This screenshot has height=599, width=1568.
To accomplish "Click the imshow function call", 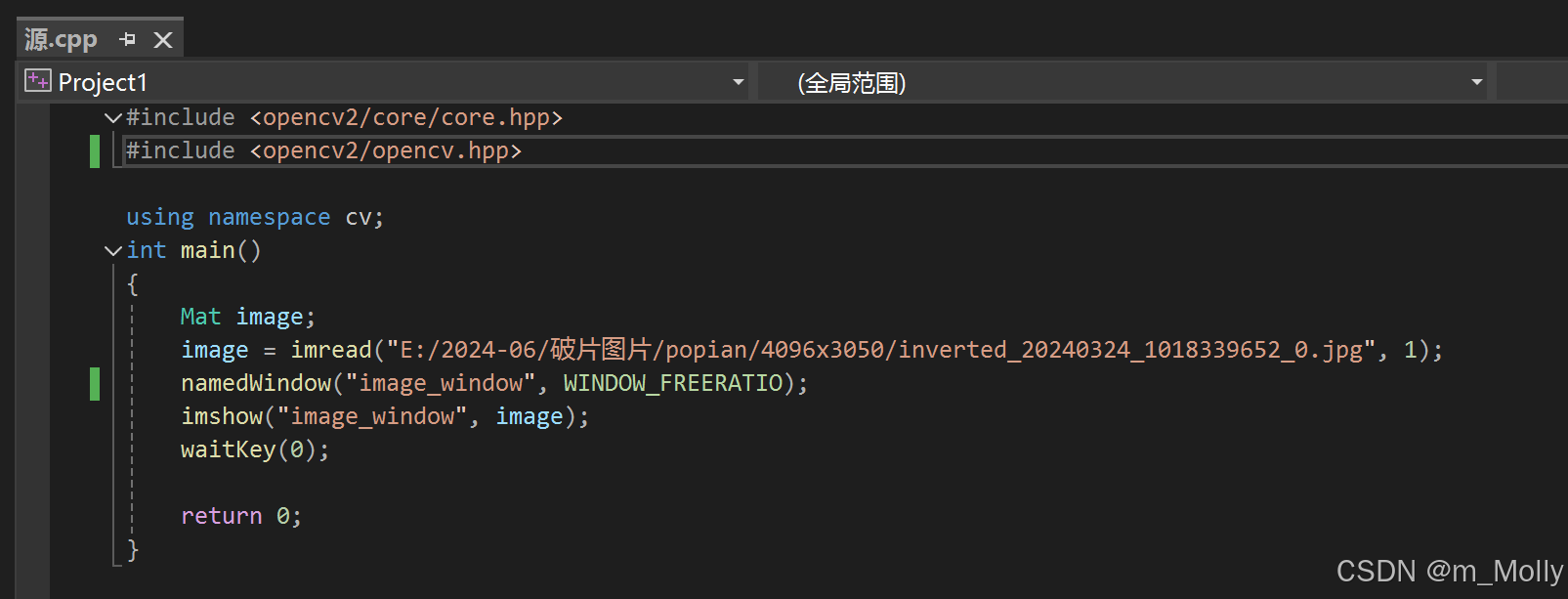I will (x=222, y=416).
